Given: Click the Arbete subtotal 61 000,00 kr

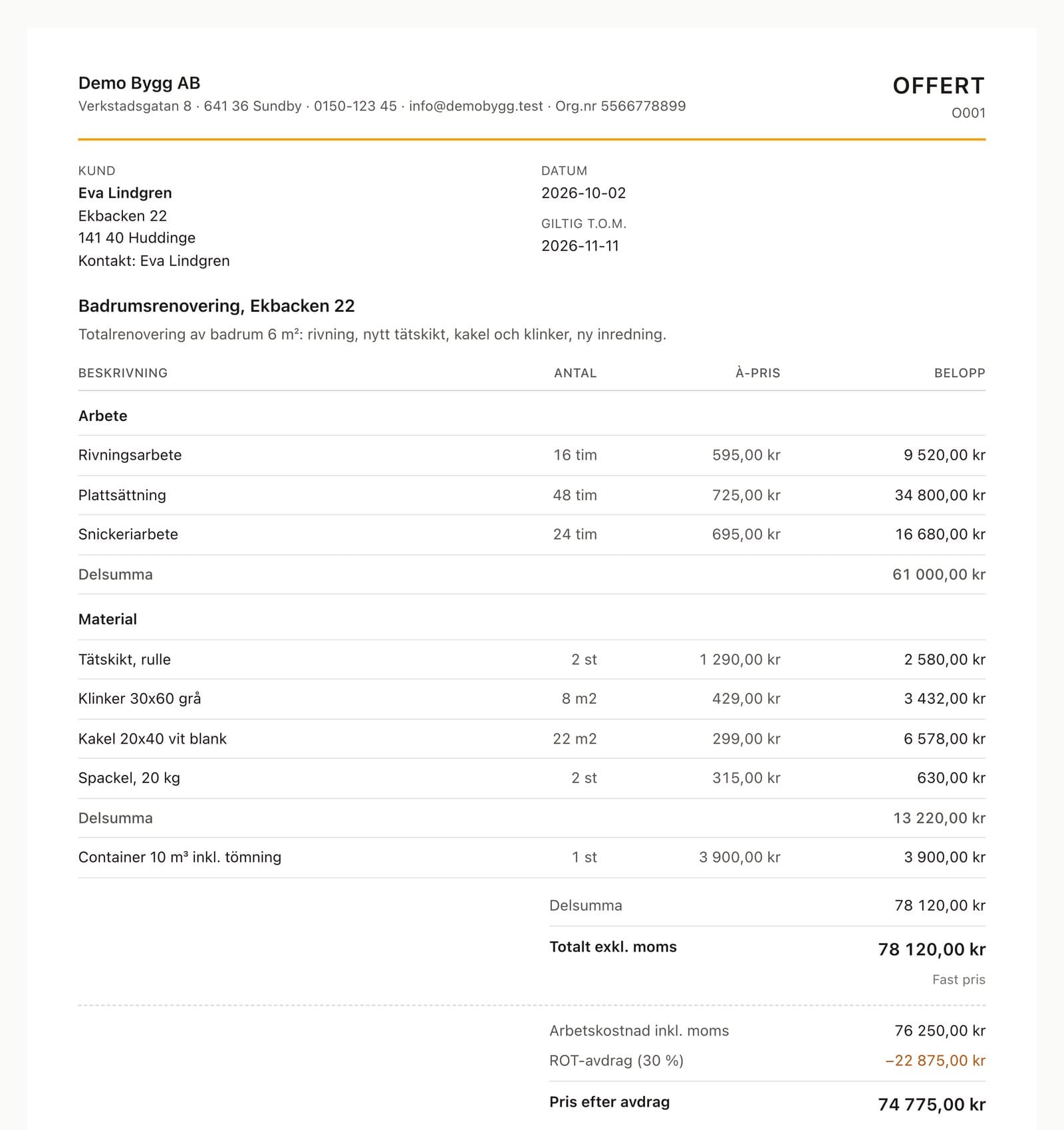Looking at the screenshot, I should click(938, 574).
